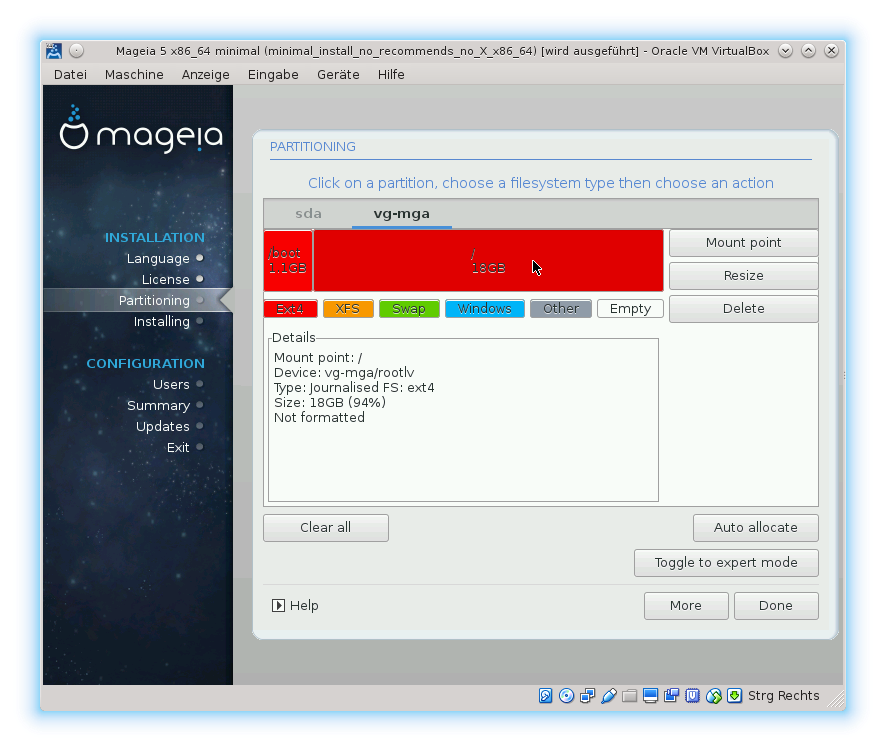Click the Updates step in sidebar

click(163, 427)
